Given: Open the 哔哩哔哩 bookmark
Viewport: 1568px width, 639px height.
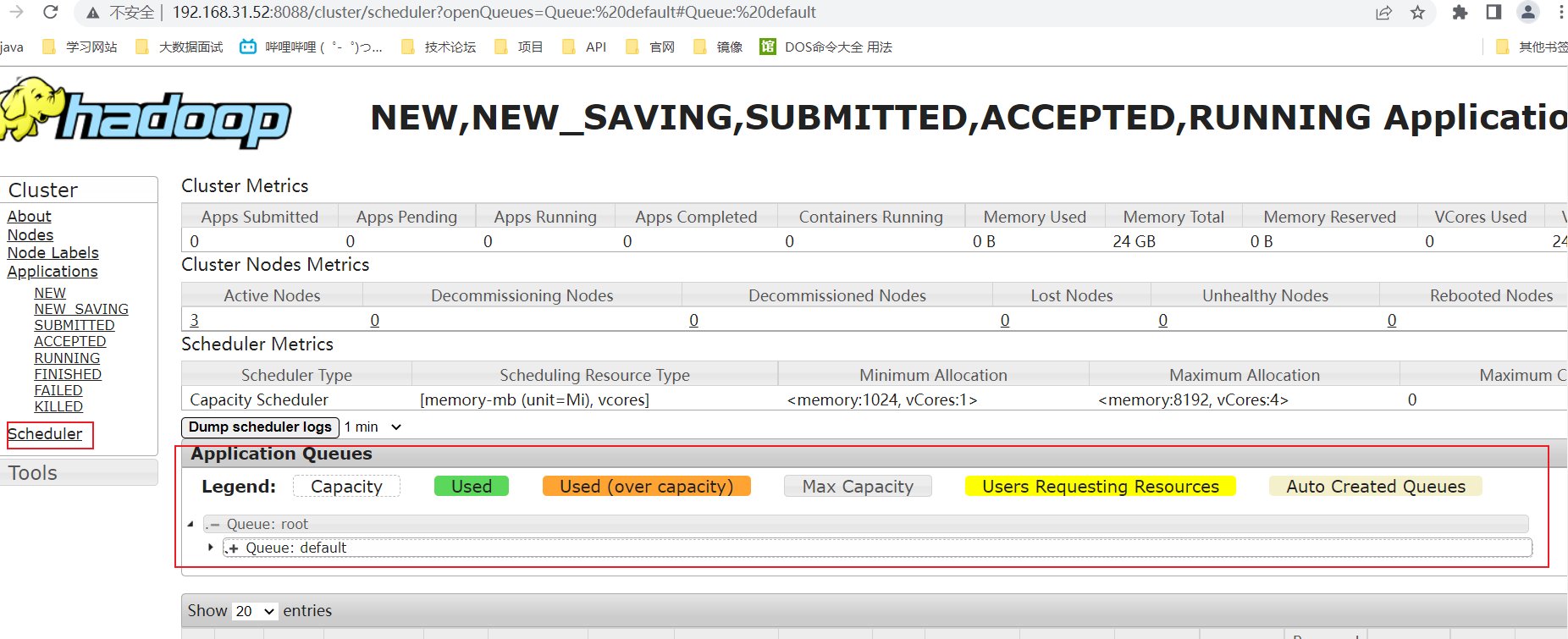Looking at the screenshot, I should [311, 47].
